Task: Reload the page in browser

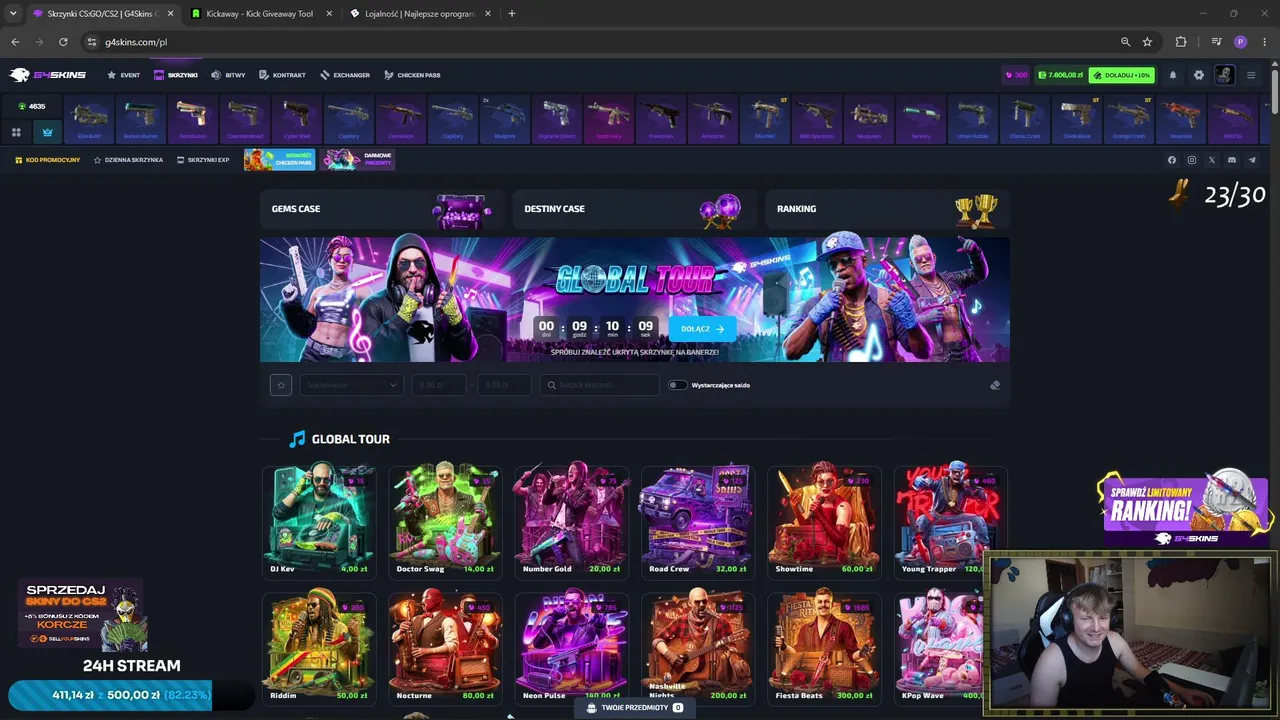Action: pos(63,42)
